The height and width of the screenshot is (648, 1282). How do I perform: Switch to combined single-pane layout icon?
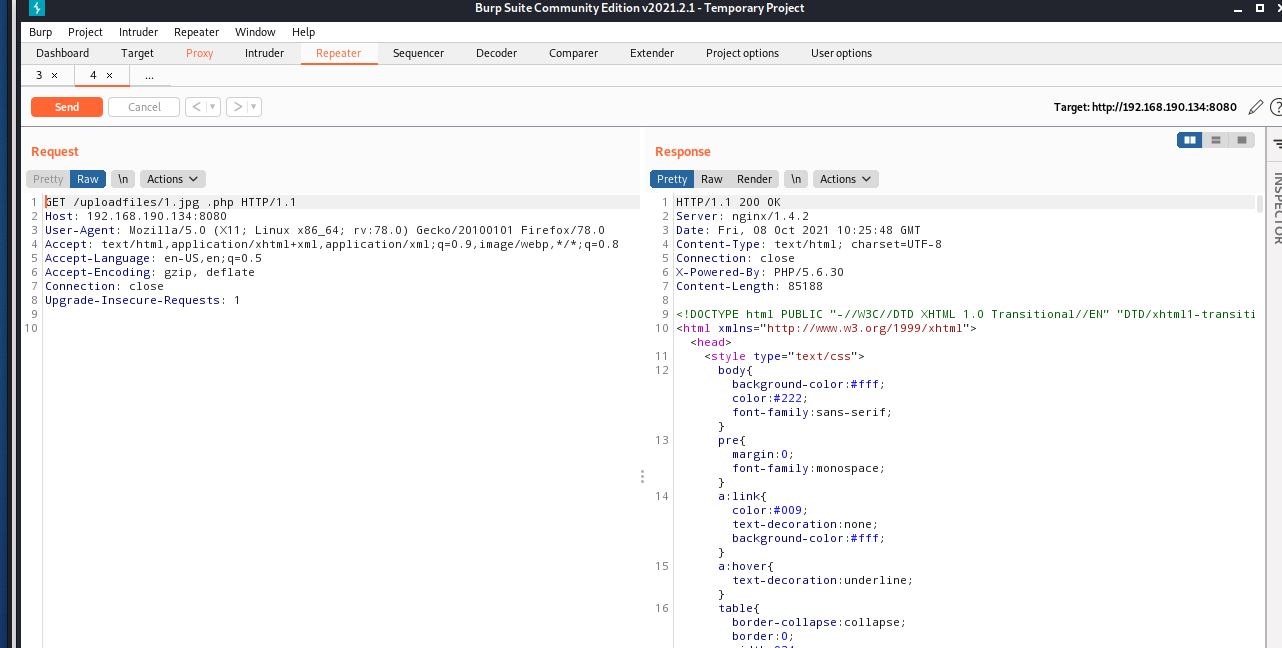point(1241,140)
